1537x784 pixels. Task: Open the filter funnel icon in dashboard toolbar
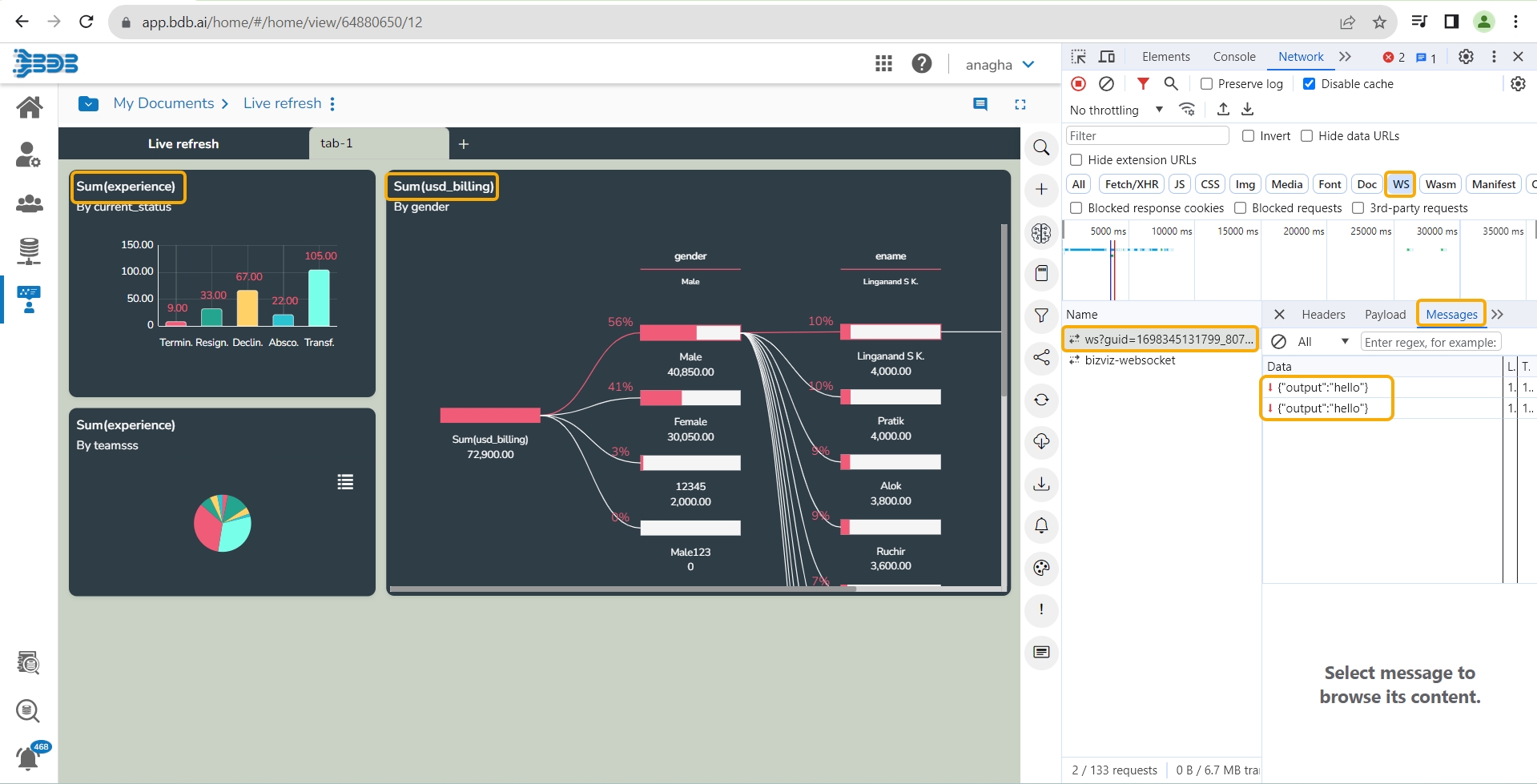pos(1041,316)
